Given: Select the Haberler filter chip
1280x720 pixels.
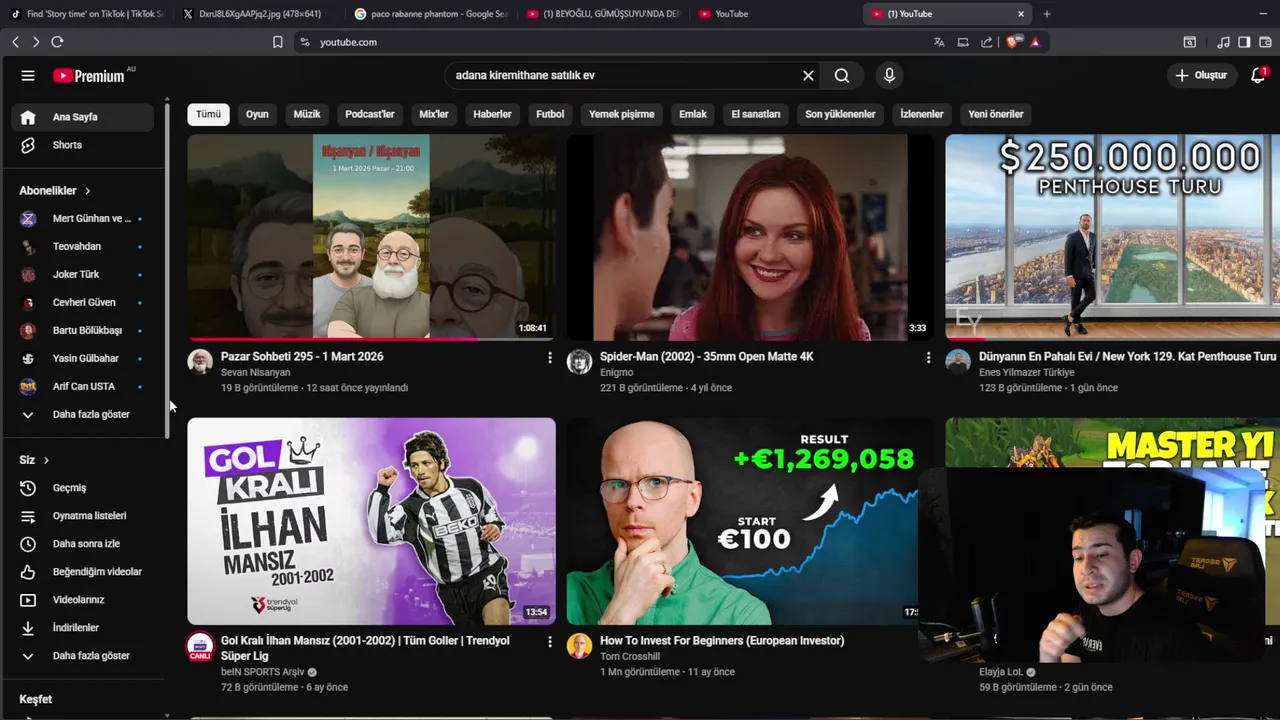Looking at the screenshot, I should pos(492,114).
